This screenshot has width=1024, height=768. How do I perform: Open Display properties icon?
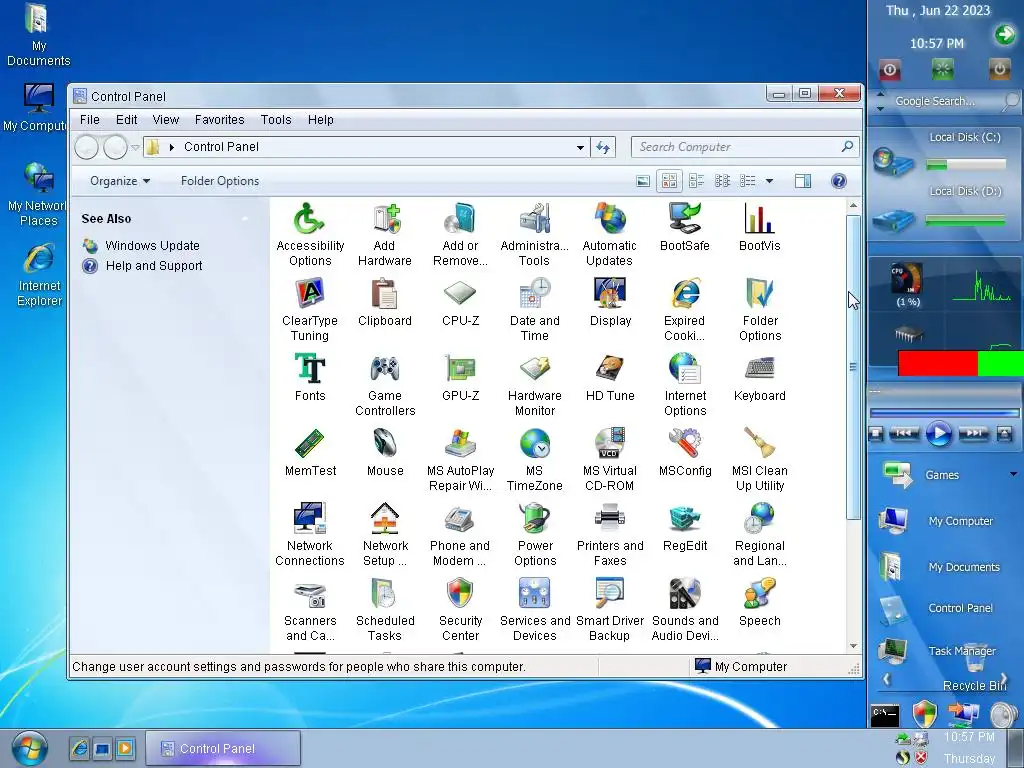(610, 302)
